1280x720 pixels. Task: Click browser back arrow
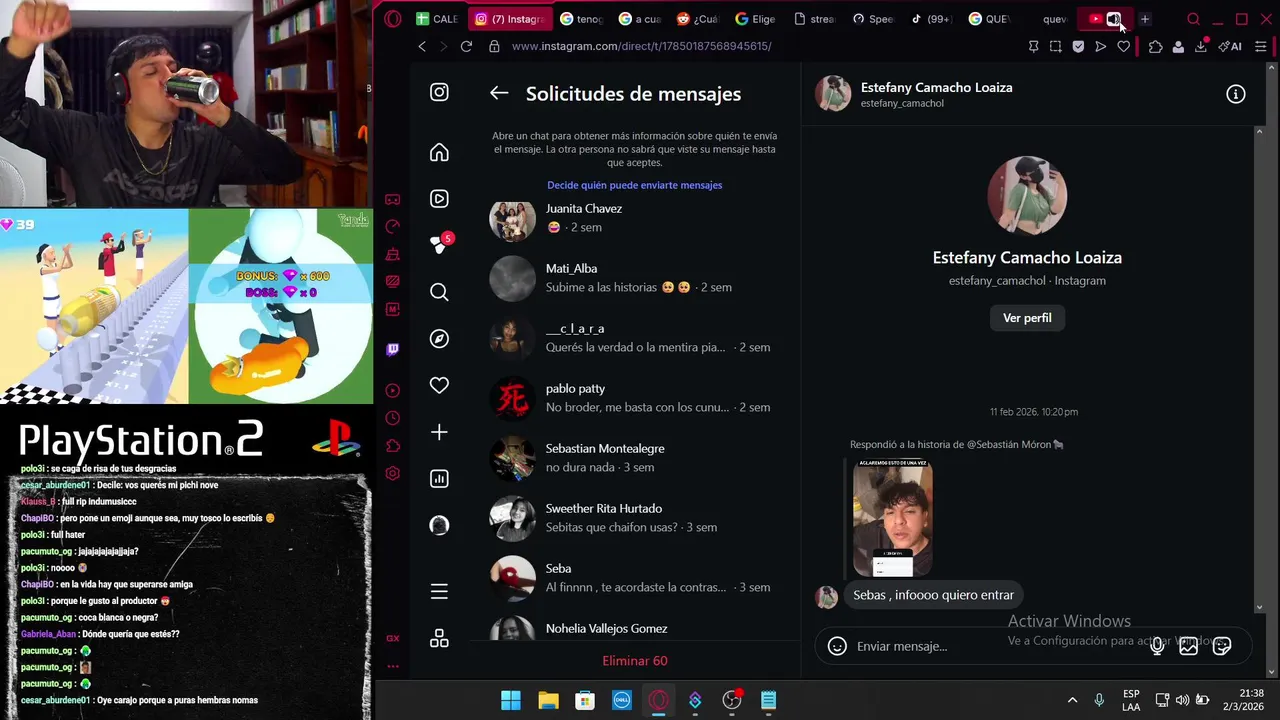pyautogui.click(x=422, y=46)
